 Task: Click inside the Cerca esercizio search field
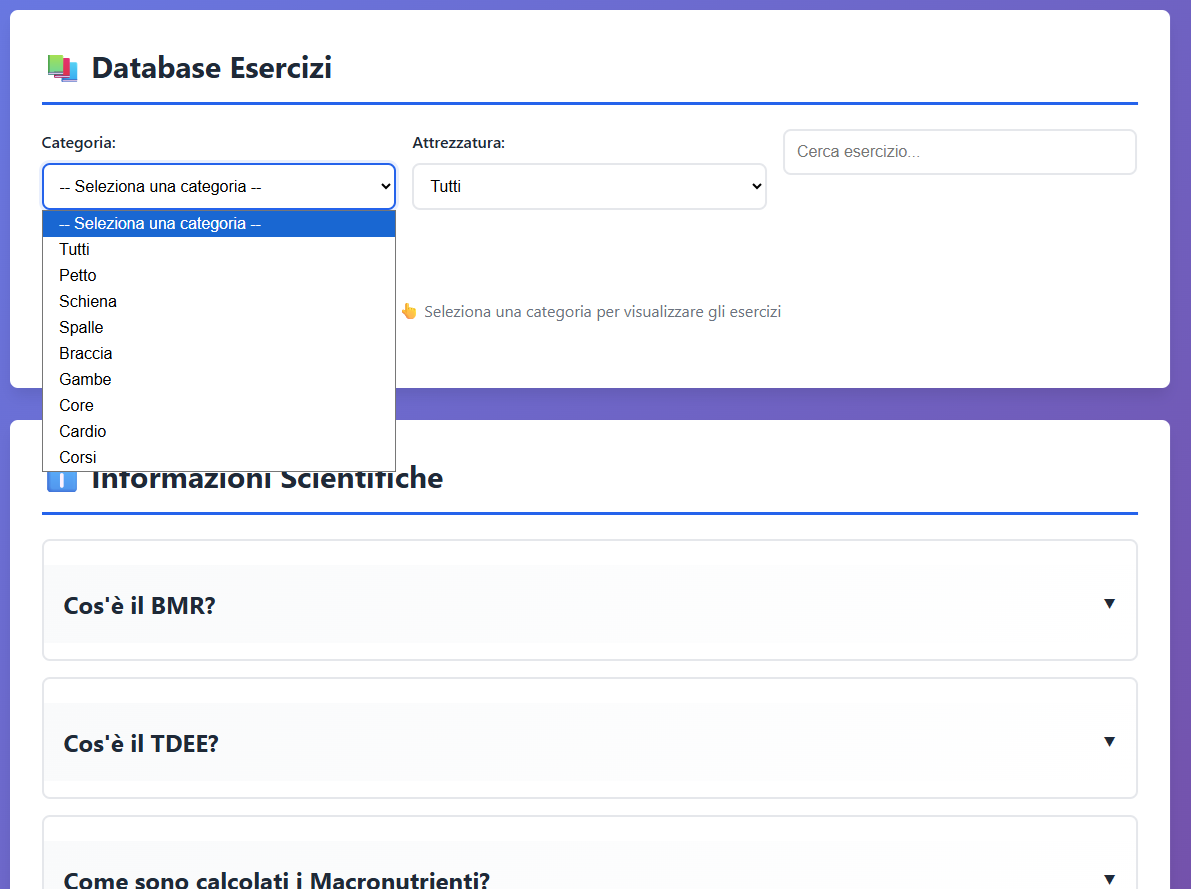959,151
